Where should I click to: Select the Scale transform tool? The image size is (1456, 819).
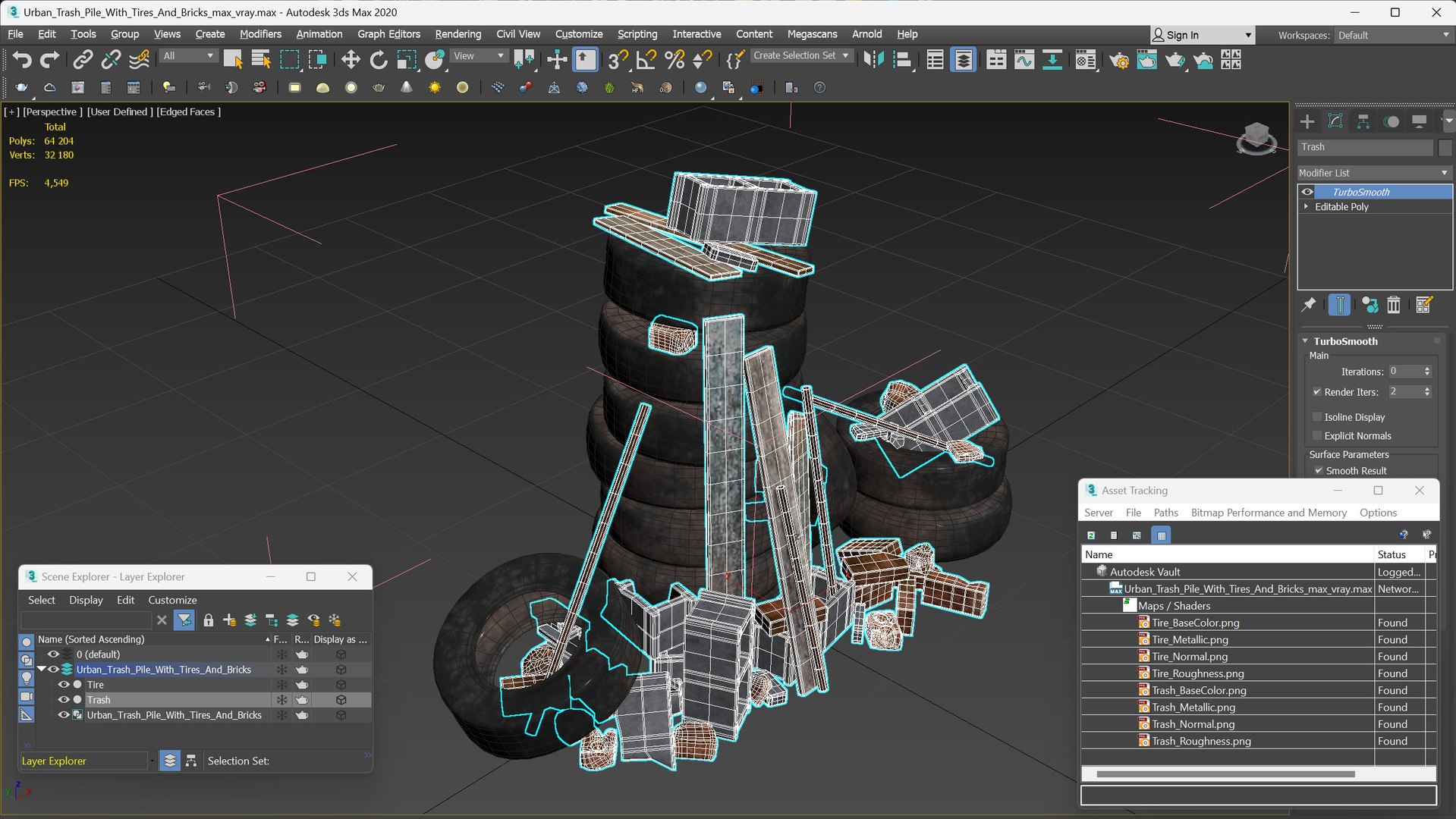406,60
